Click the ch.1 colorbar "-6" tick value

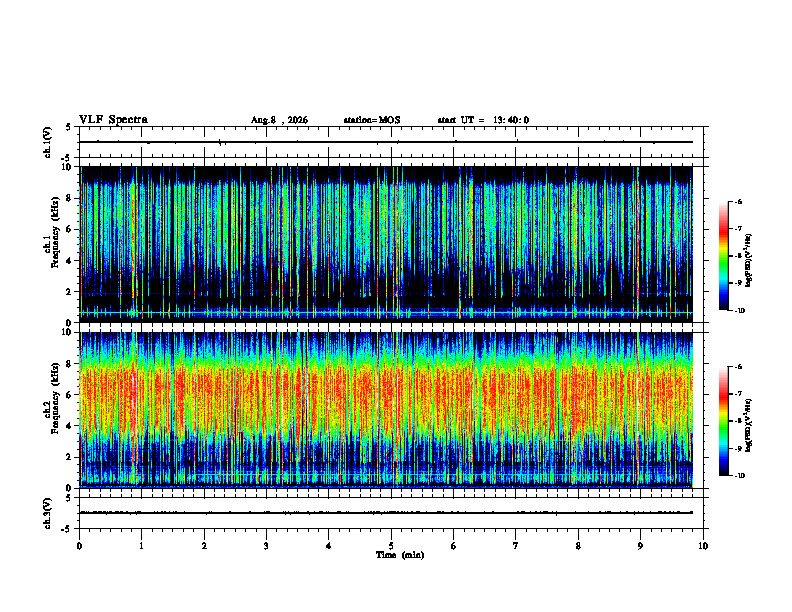point(739,201)
